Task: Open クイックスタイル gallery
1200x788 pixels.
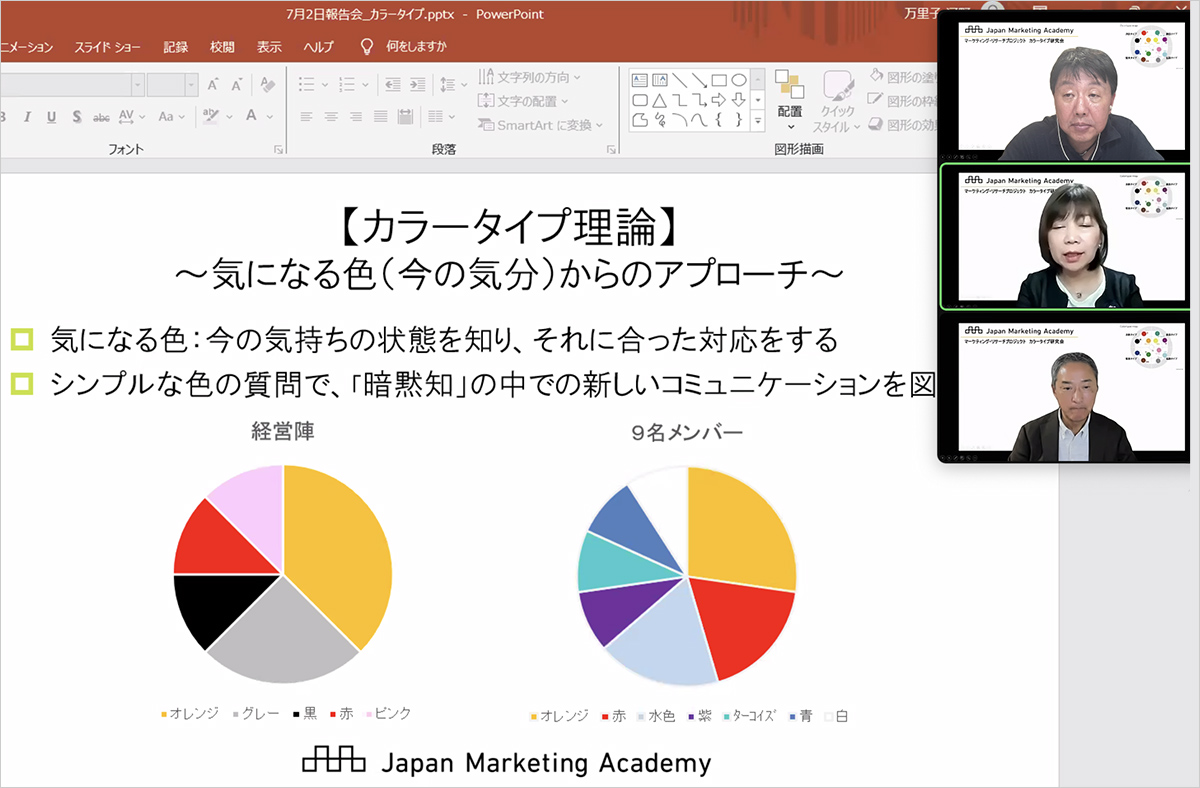Action: [x=837, y=101]
